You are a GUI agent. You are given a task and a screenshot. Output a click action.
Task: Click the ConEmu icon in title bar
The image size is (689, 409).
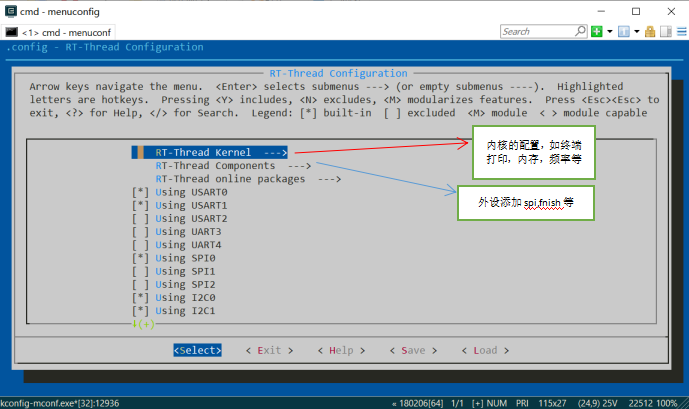[11, 11]
